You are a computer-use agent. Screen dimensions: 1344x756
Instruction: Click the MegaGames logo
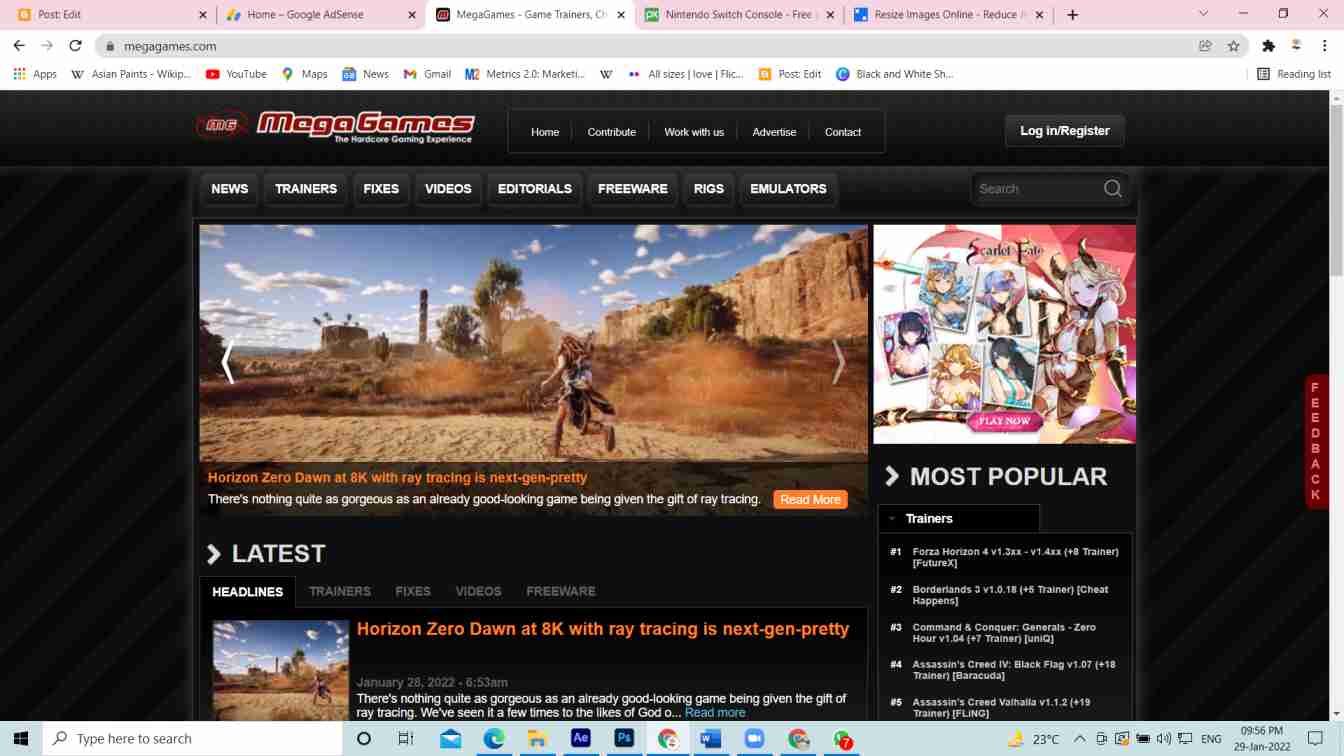335,126
